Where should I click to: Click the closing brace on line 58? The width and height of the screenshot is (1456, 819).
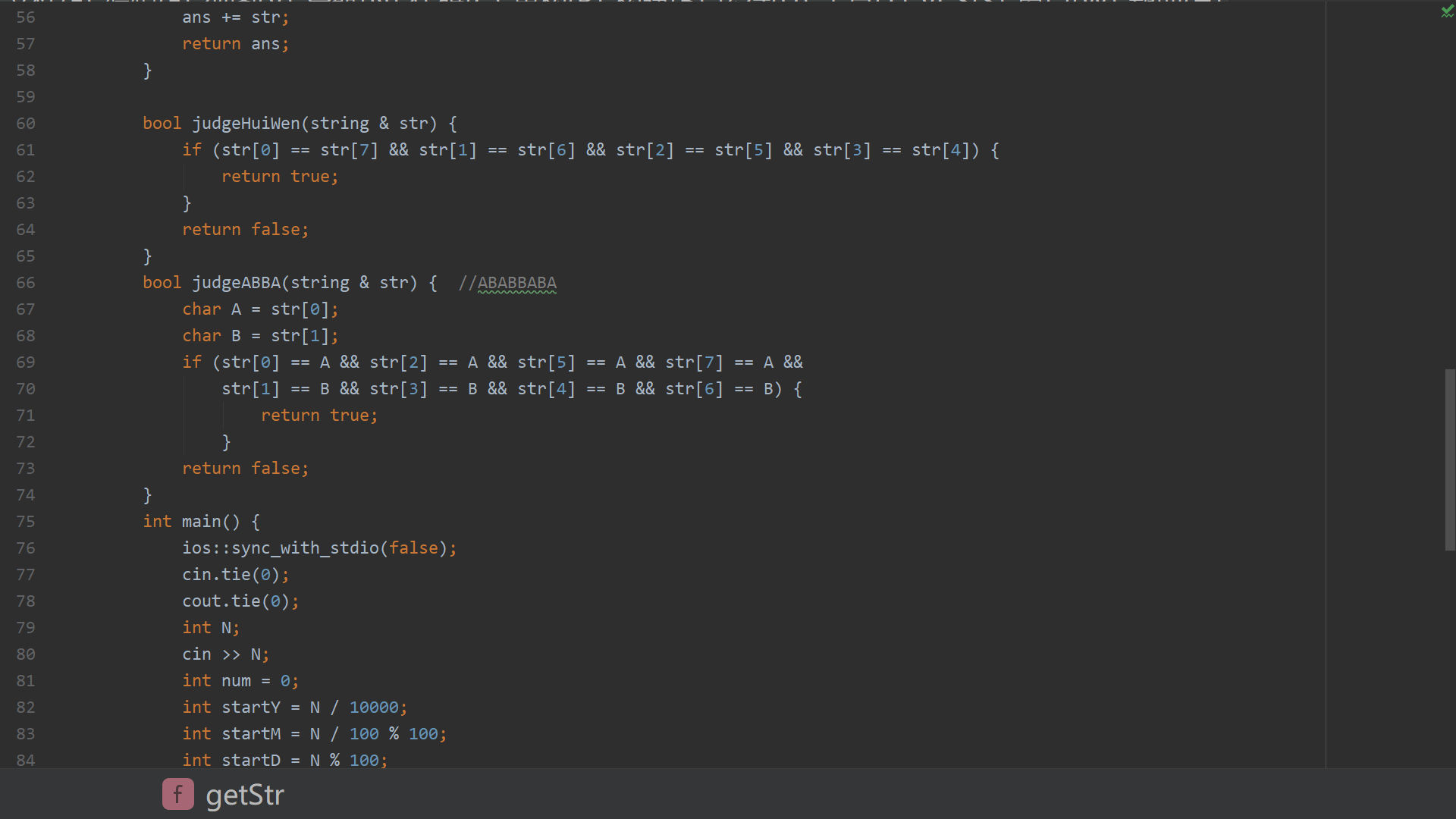(x=147, y=71)
